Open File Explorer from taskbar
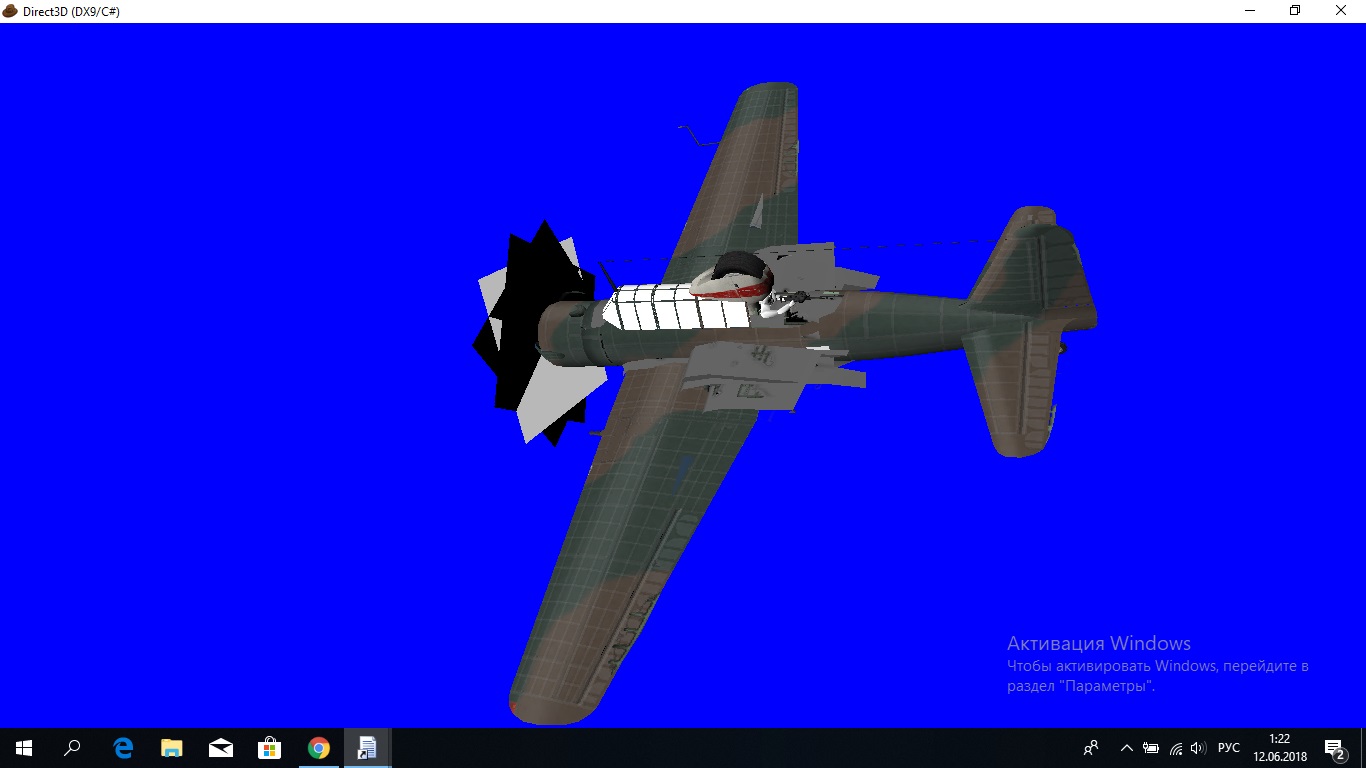1366x768 pixels. click(172, 748)
